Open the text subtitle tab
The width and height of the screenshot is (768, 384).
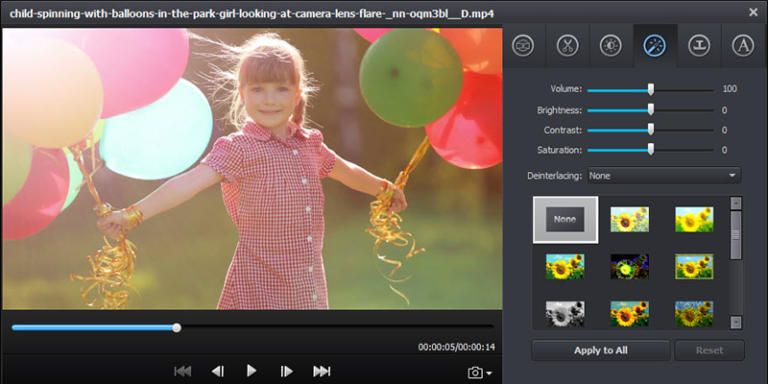click(x=743, y=46)
